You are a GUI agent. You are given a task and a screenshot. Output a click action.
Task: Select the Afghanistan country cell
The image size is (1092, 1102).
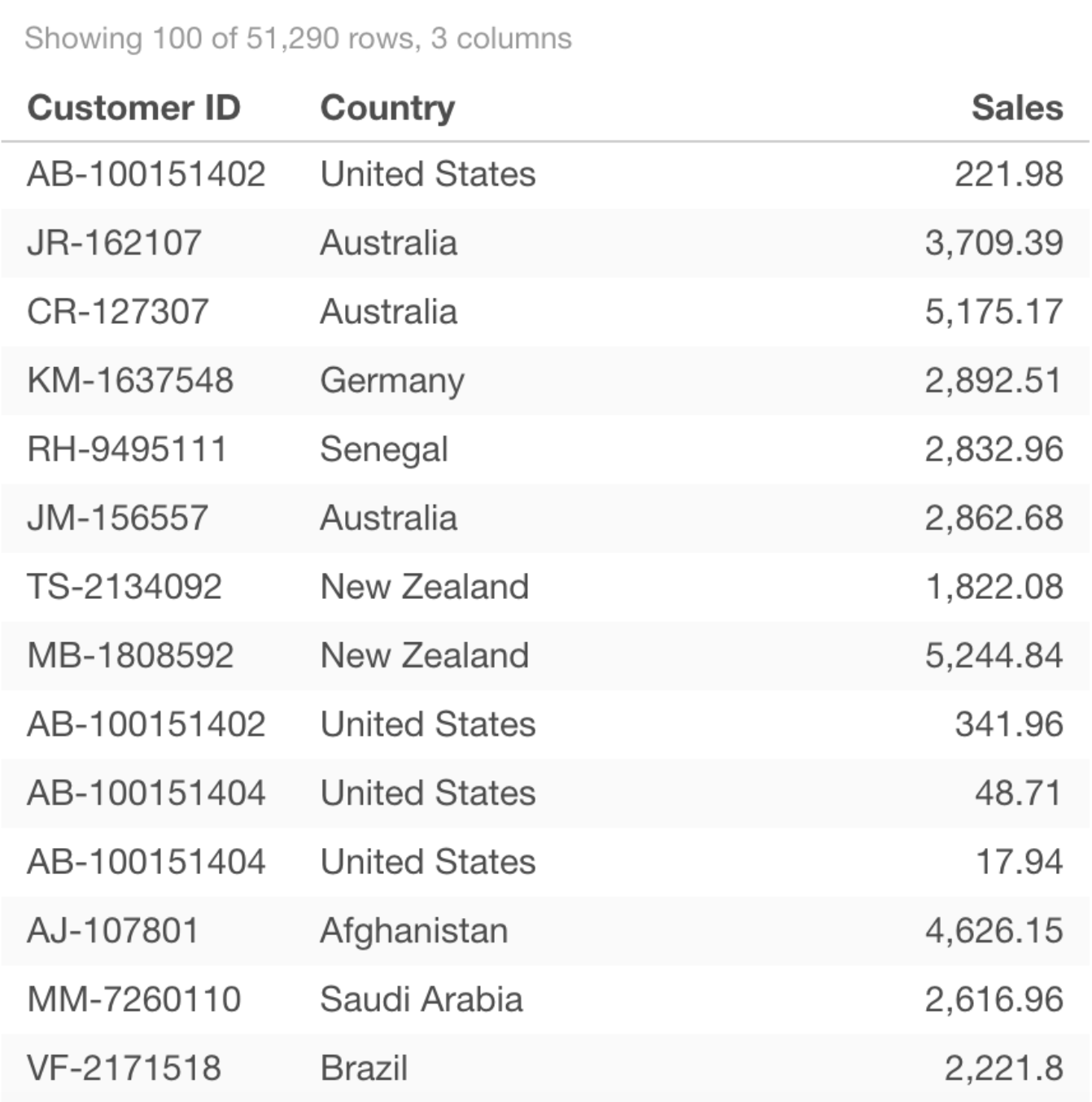[413, 930]
